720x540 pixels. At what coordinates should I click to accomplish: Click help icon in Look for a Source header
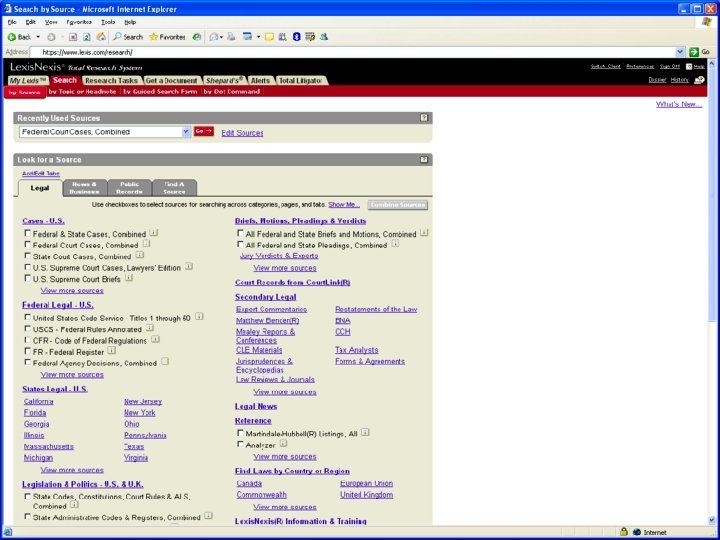tap(424, 160)
